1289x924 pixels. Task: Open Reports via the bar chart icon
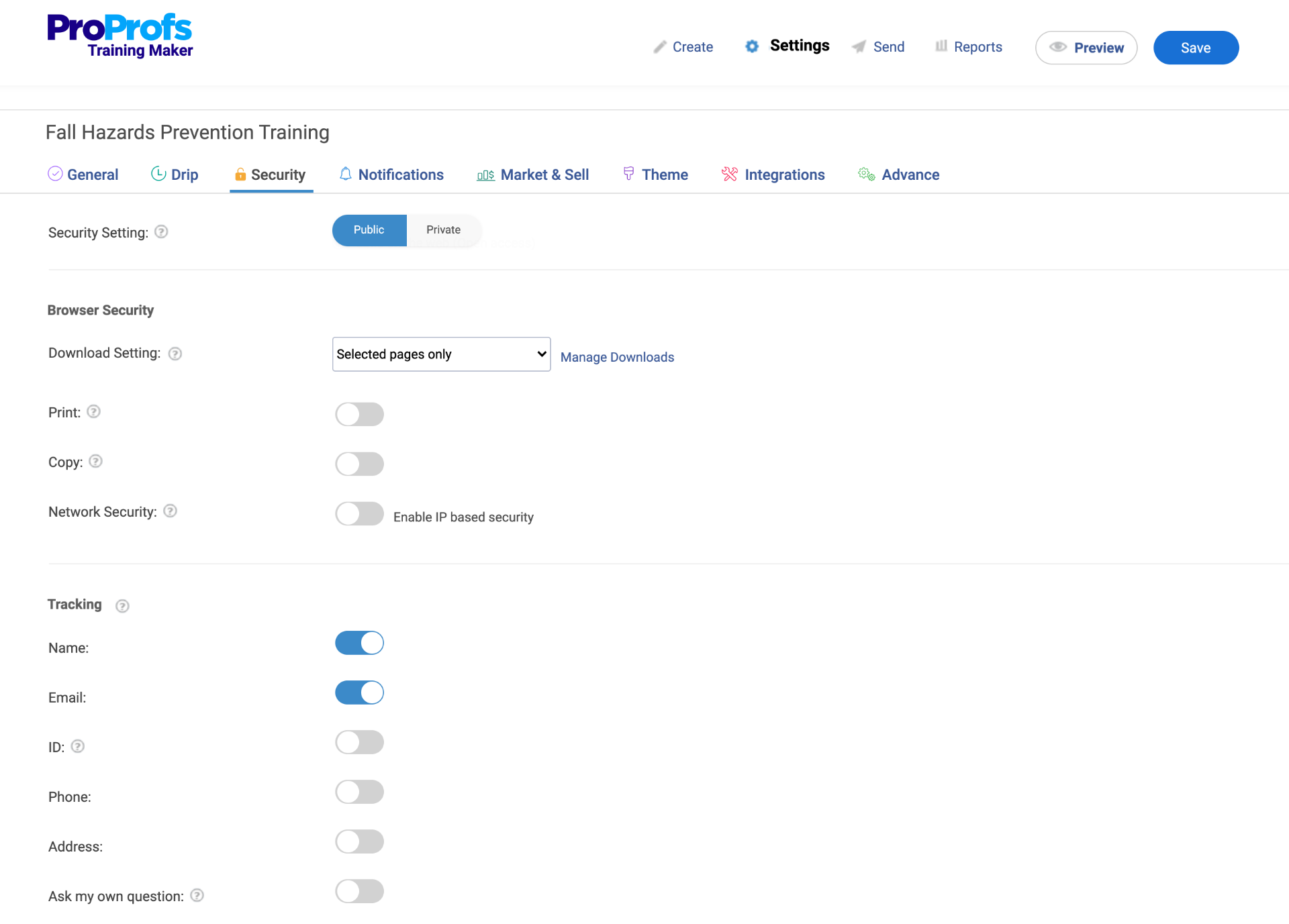tap(941, 46)
